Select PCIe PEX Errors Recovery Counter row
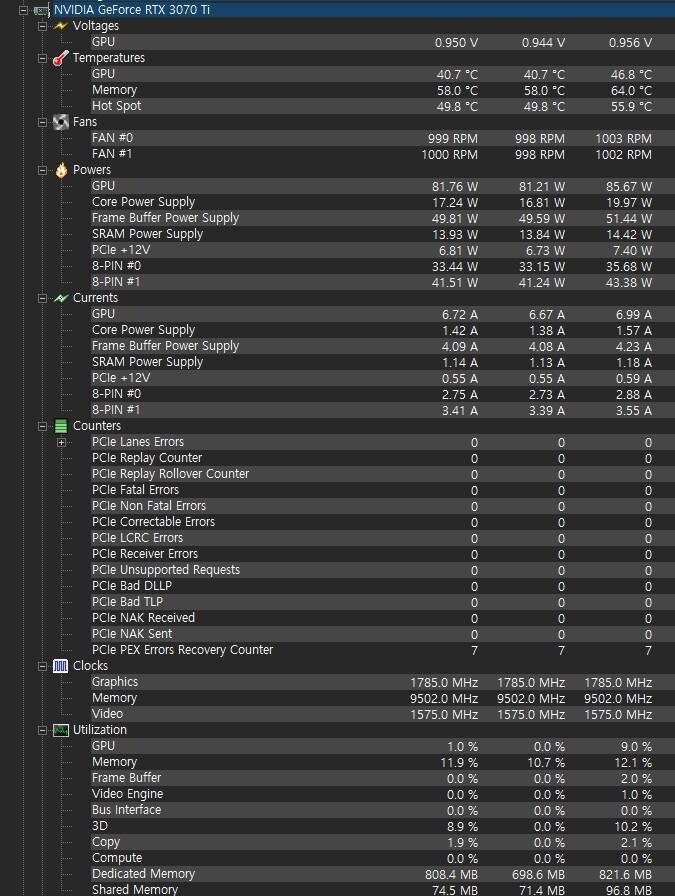 click(382, 650)
